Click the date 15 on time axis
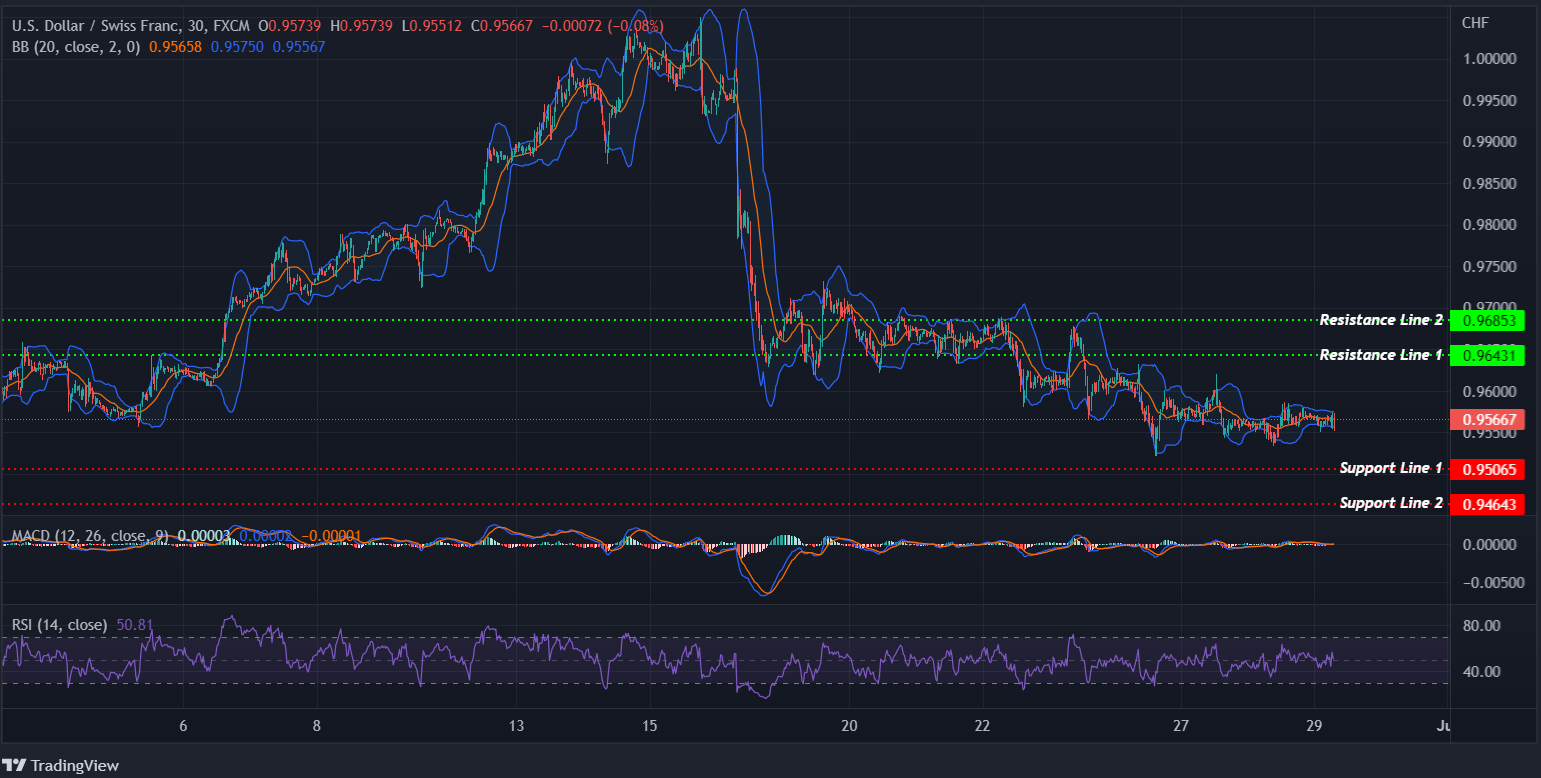 pyautogui.click(x=649, y=727)
